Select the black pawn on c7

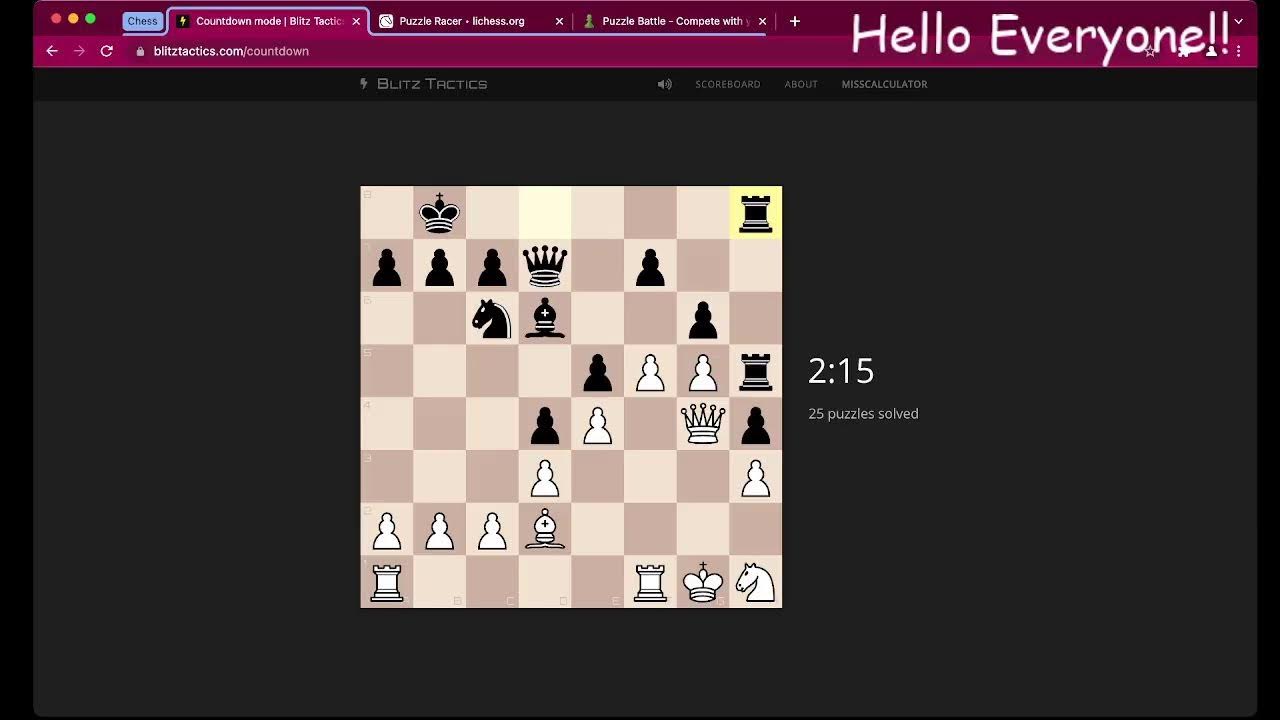point(492,266)
